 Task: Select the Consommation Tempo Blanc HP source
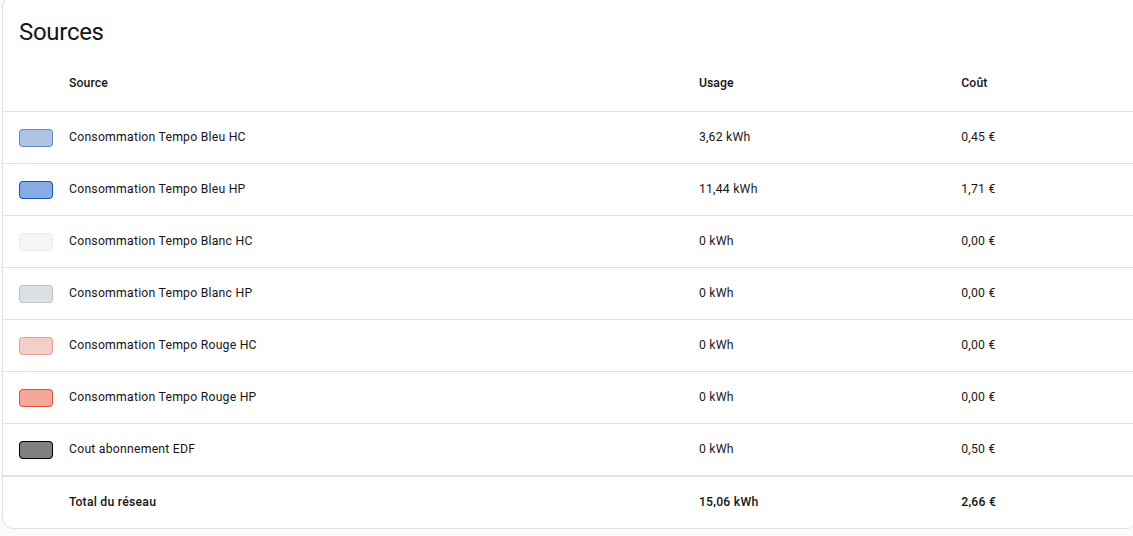160,293
